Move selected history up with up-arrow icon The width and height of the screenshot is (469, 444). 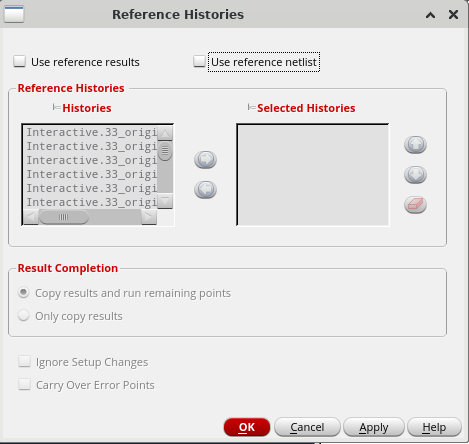pos(415,145)
